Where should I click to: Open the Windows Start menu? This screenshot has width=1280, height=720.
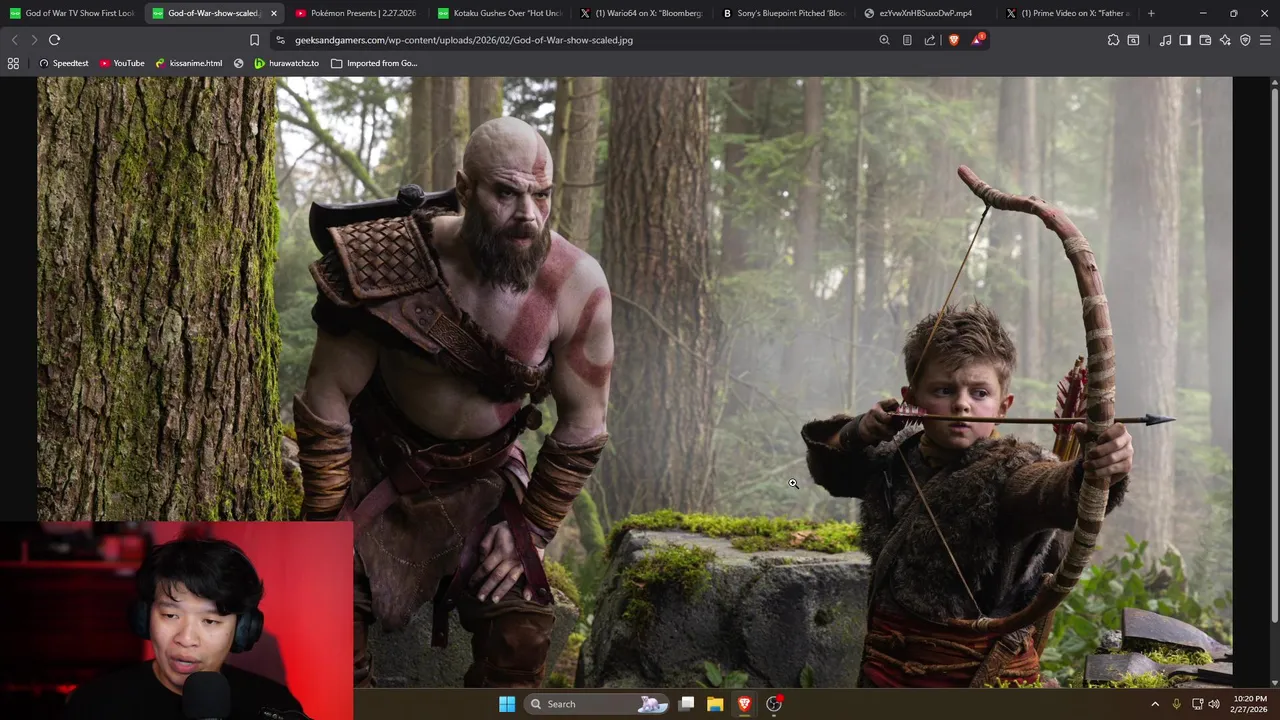pos(507,704)
